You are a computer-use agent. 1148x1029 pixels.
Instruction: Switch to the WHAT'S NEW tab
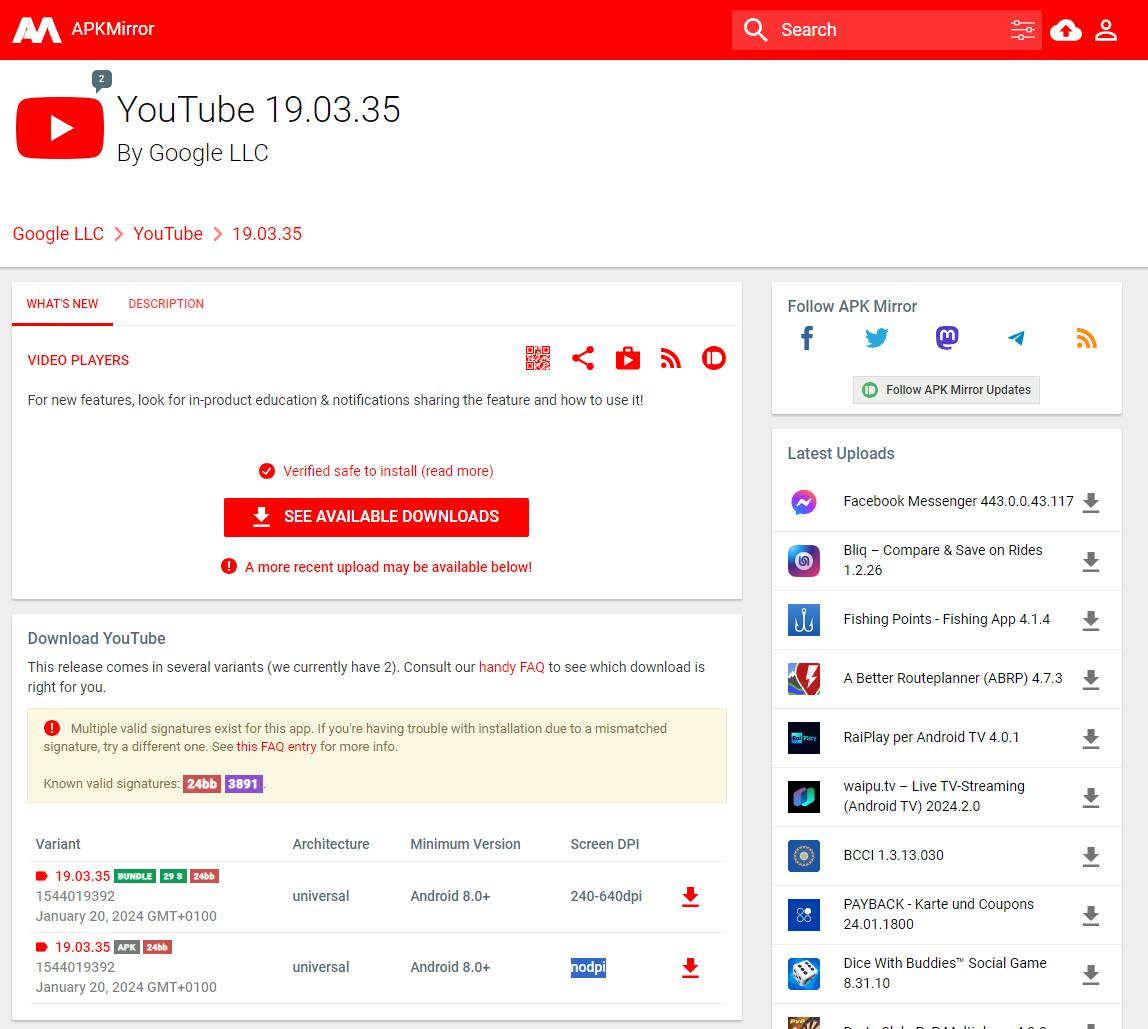[x=62, y=303]
